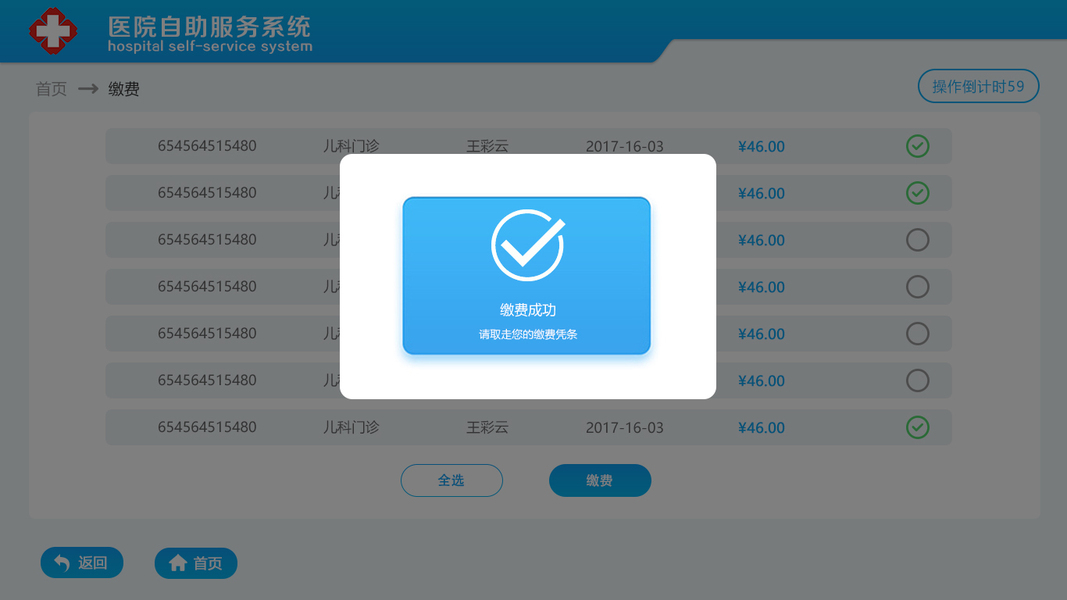Click the blue 缴费 pay button
The height and width of the screenshot is (600, 1067).
pyautogui.click(x=600, y=480)
